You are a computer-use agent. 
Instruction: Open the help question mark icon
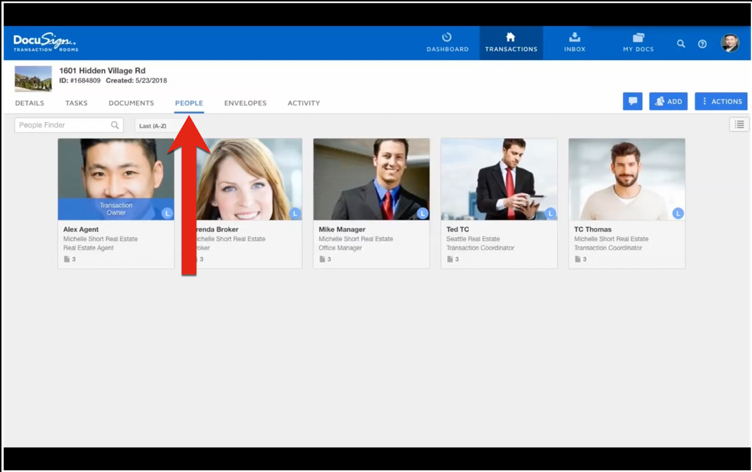tap(702, 44)
